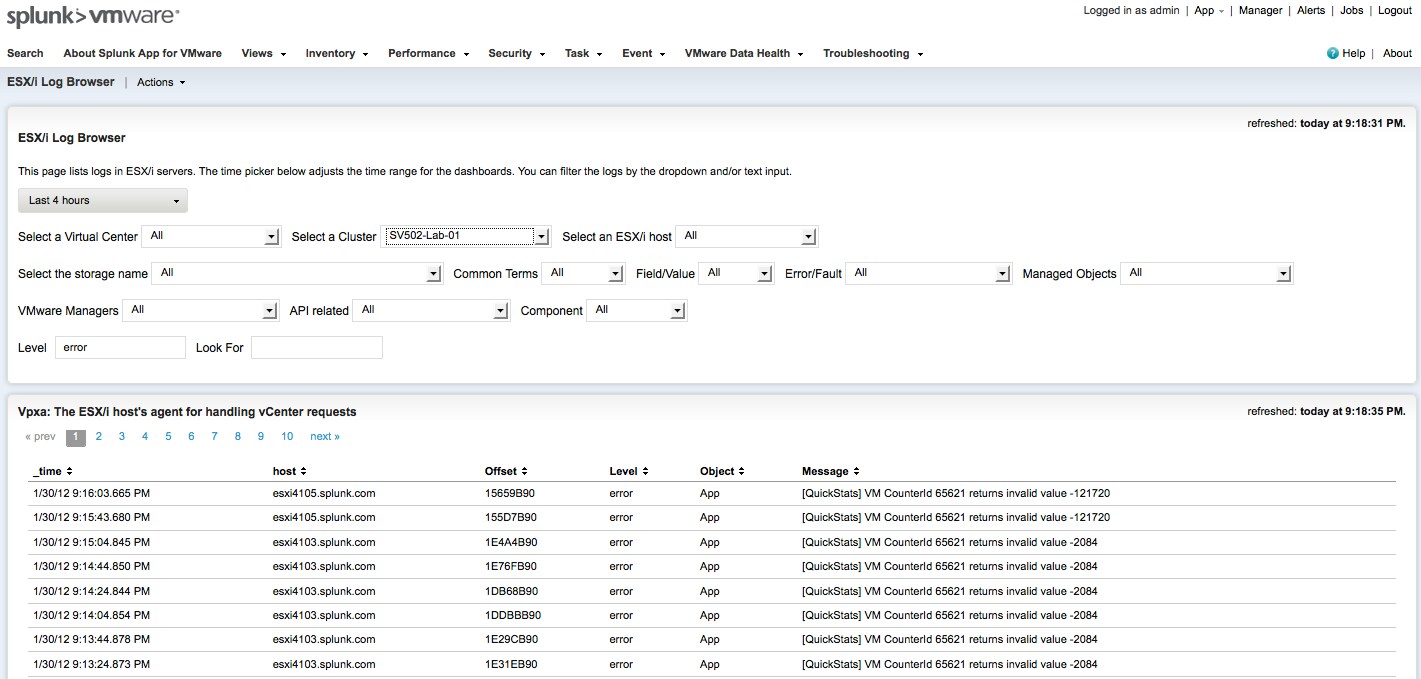Click offset value 1E4A4B90
Image resolution: width=1421 pixels, height=679 pixels.
(x=511, y=542)
